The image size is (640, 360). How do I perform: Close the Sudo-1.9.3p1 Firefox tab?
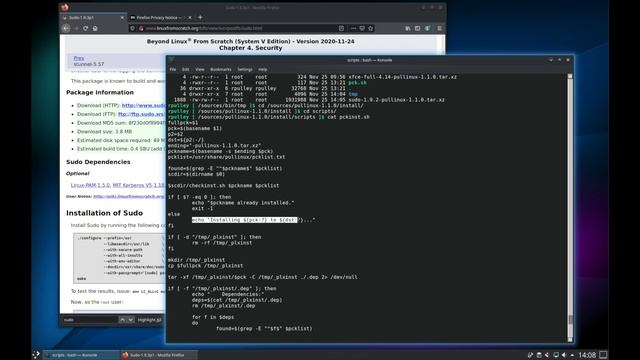click(122, 18)
